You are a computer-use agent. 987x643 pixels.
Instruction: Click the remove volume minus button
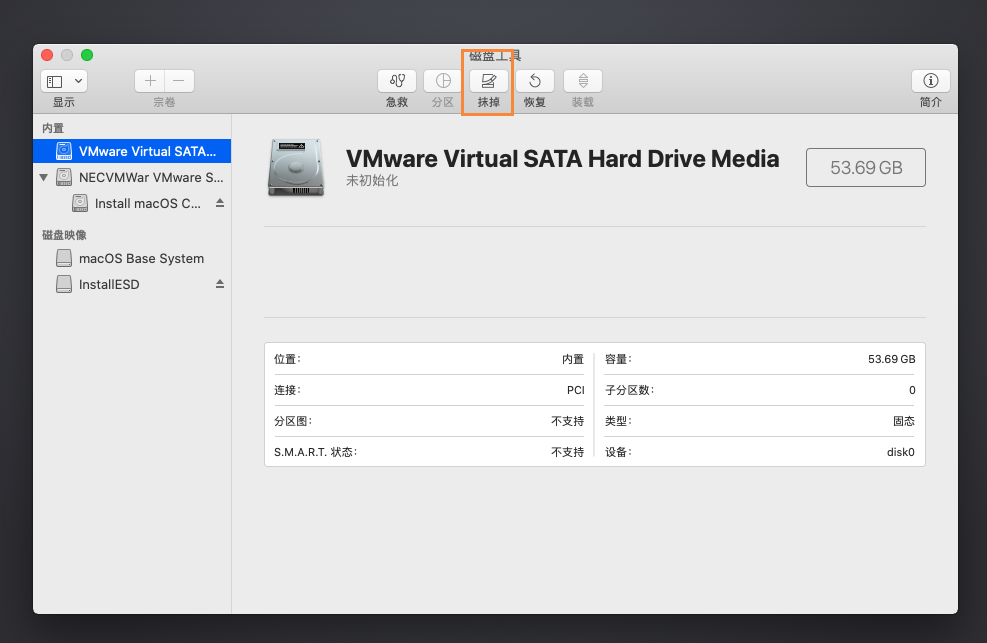click(x=179, y=81)
